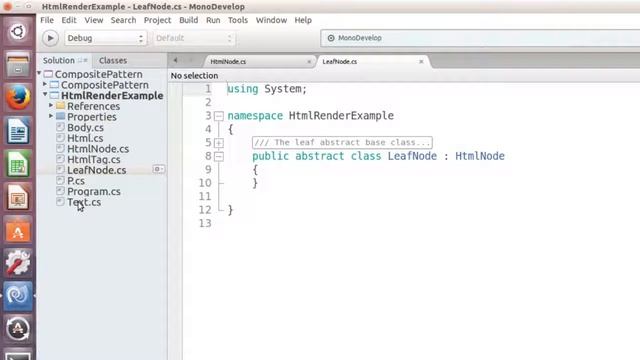Open the Search menu
This screenshot has height=360, width=640.
click(x=123, y=20)
